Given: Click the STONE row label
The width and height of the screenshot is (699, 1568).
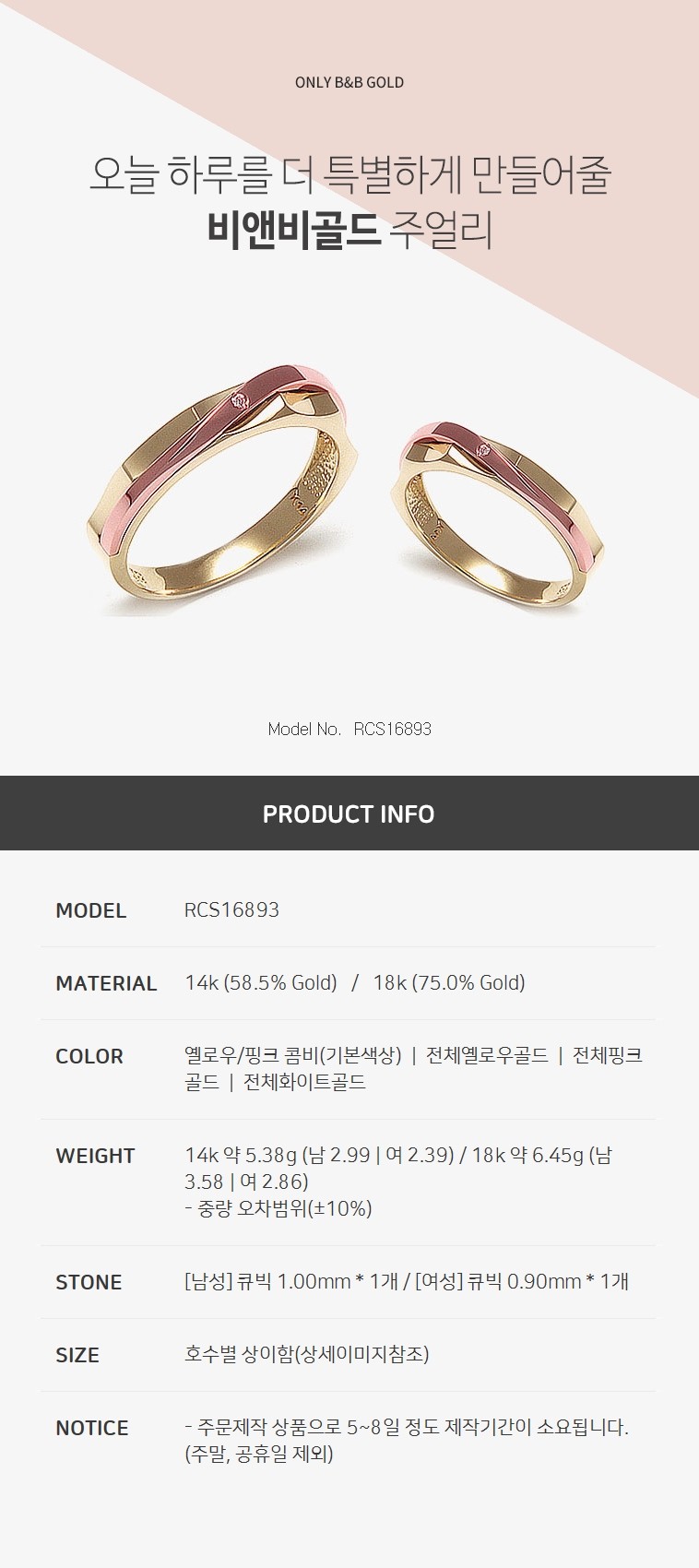Looking at the screenshot, I should (x=89, y=1282).
